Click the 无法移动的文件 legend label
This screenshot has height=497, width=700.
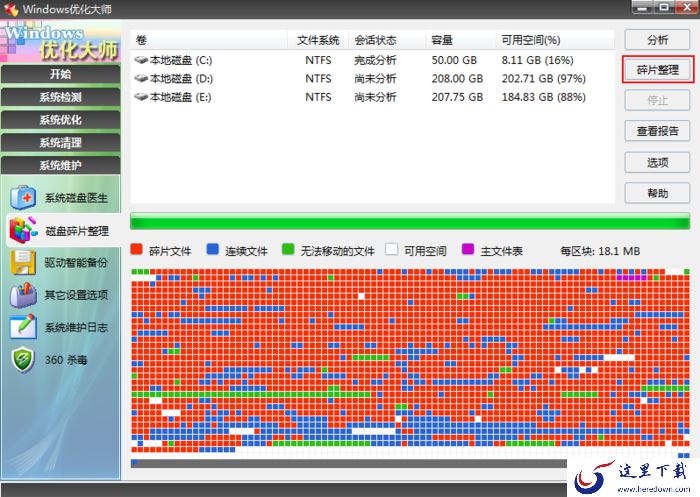click(x=337, y=251)
